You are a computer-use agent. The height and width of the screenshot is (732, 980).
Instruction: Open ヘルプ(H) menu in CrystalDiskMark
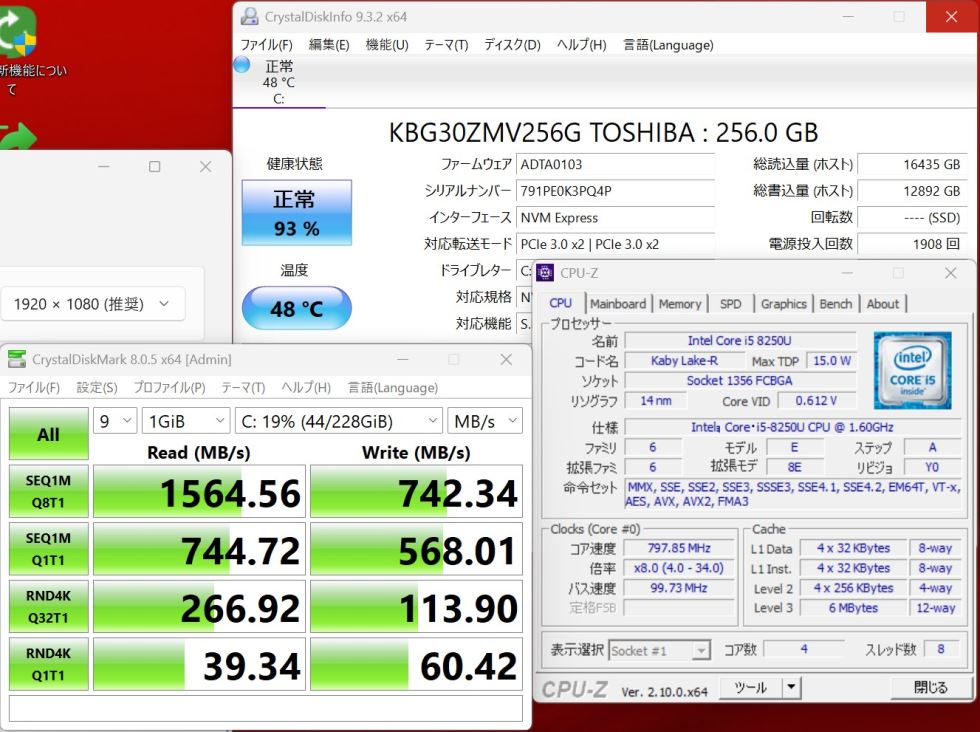[306, 388]
